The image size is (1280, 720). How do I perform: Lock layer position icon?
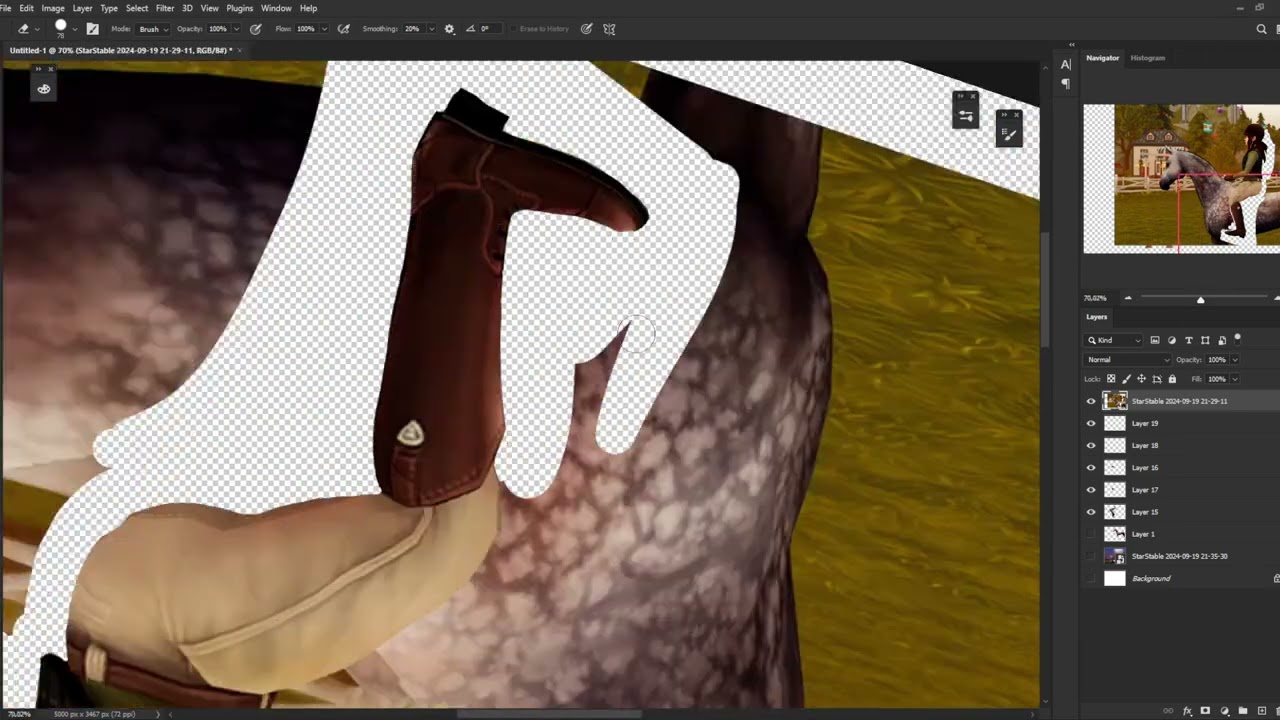(x=1141, y=379)
